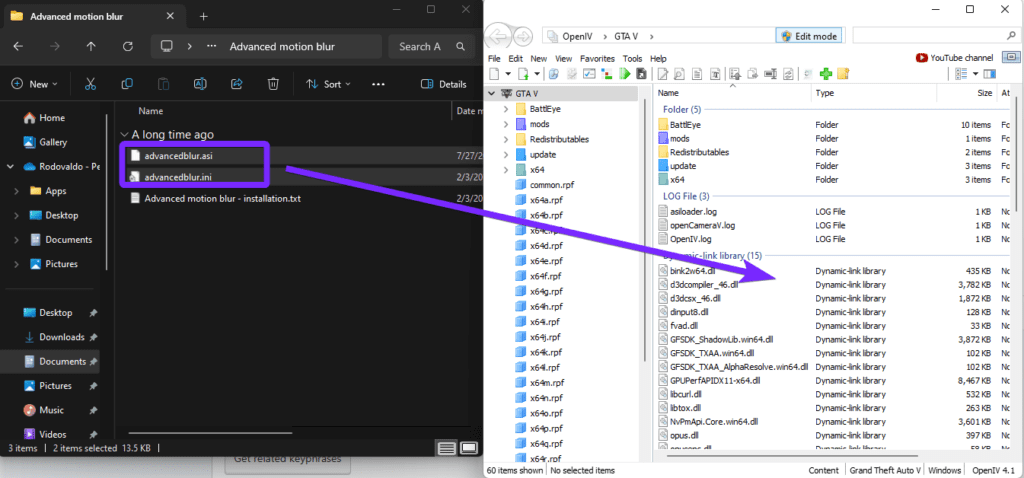The image size is (1024, 478).
Task: Open the File menu in OpenIV
Action: point(494,58)
